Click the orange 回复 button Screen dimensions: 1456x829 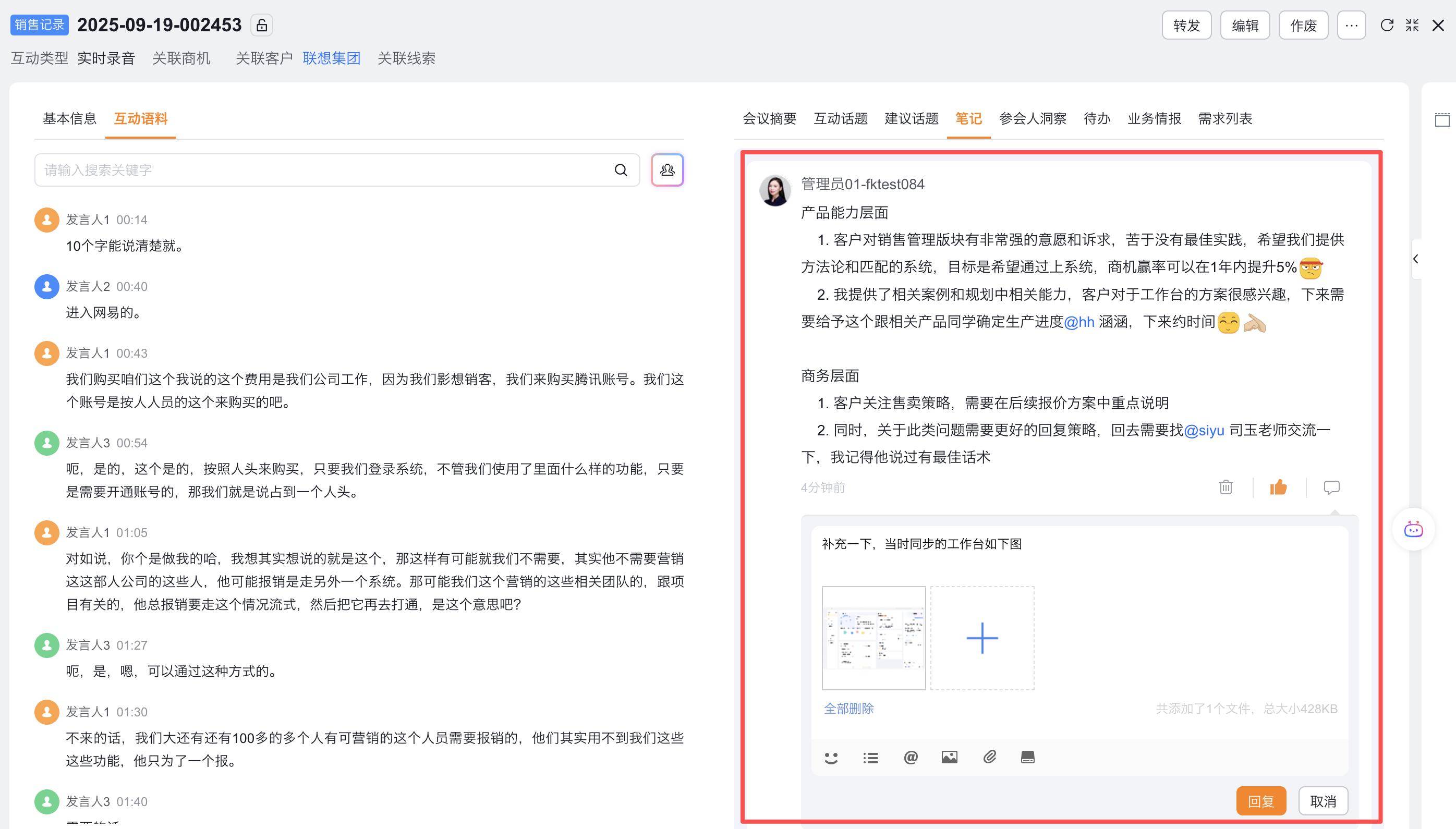pyautogui.click(x=1260, y=801)
